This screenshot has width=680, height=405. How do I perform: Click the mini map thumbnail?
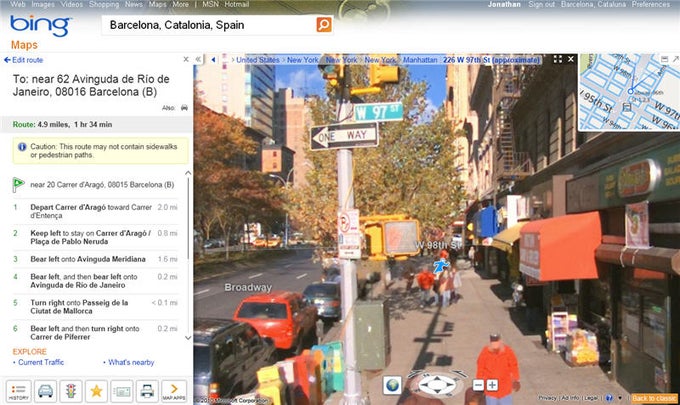(x=629, y=92)
